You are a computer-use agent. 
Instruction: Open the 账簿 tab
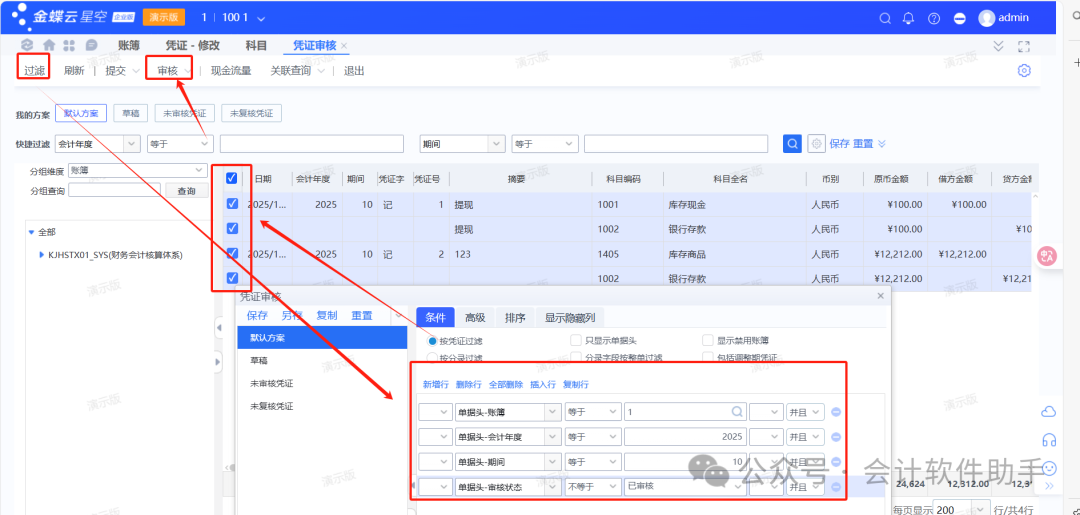coord(128,46)
